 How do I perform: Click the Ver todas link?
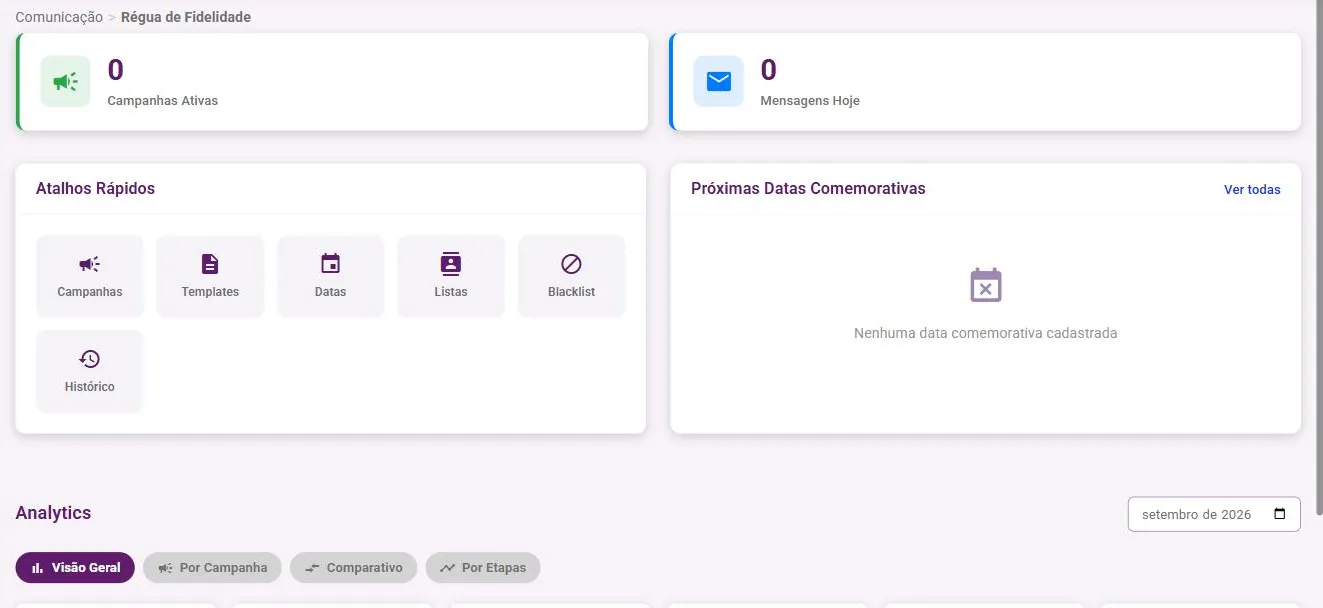click(x=1252, y=189)
